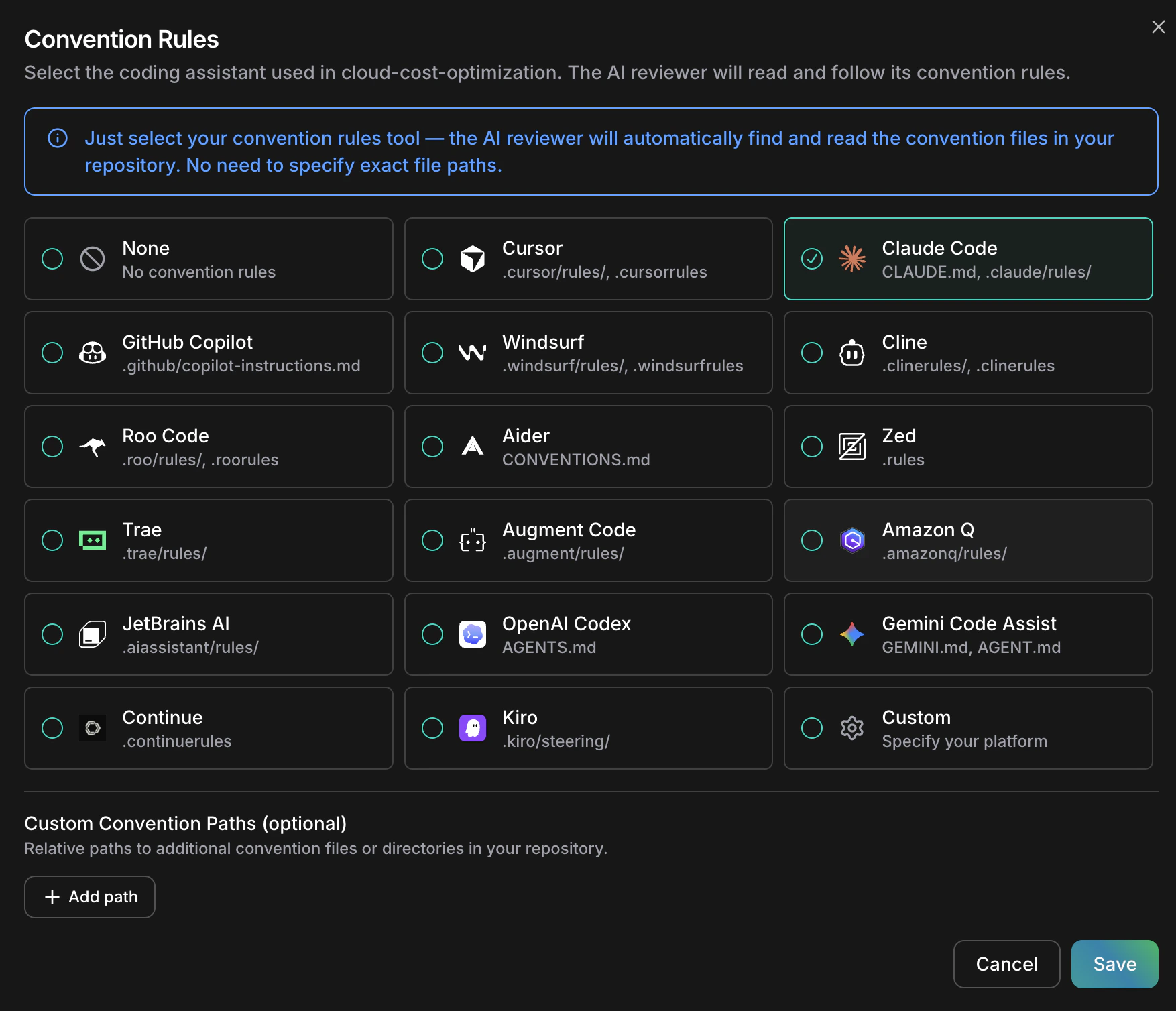The image size is (1176, 1011).
Task: Select the Trae convention rules option
Action: (52, 540)
